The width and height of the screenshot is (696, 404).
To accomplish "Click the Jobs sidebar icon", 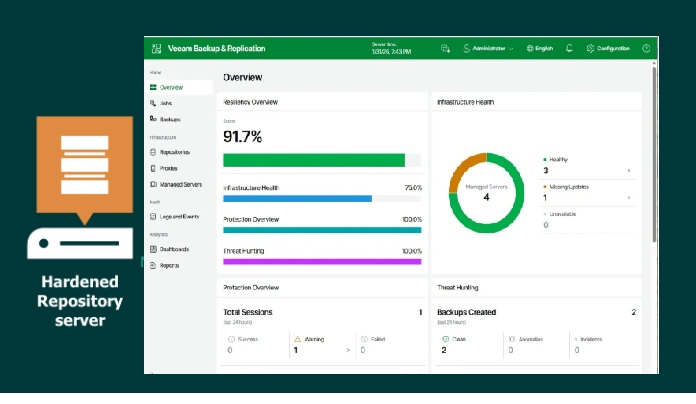I will tap(152, 103).
